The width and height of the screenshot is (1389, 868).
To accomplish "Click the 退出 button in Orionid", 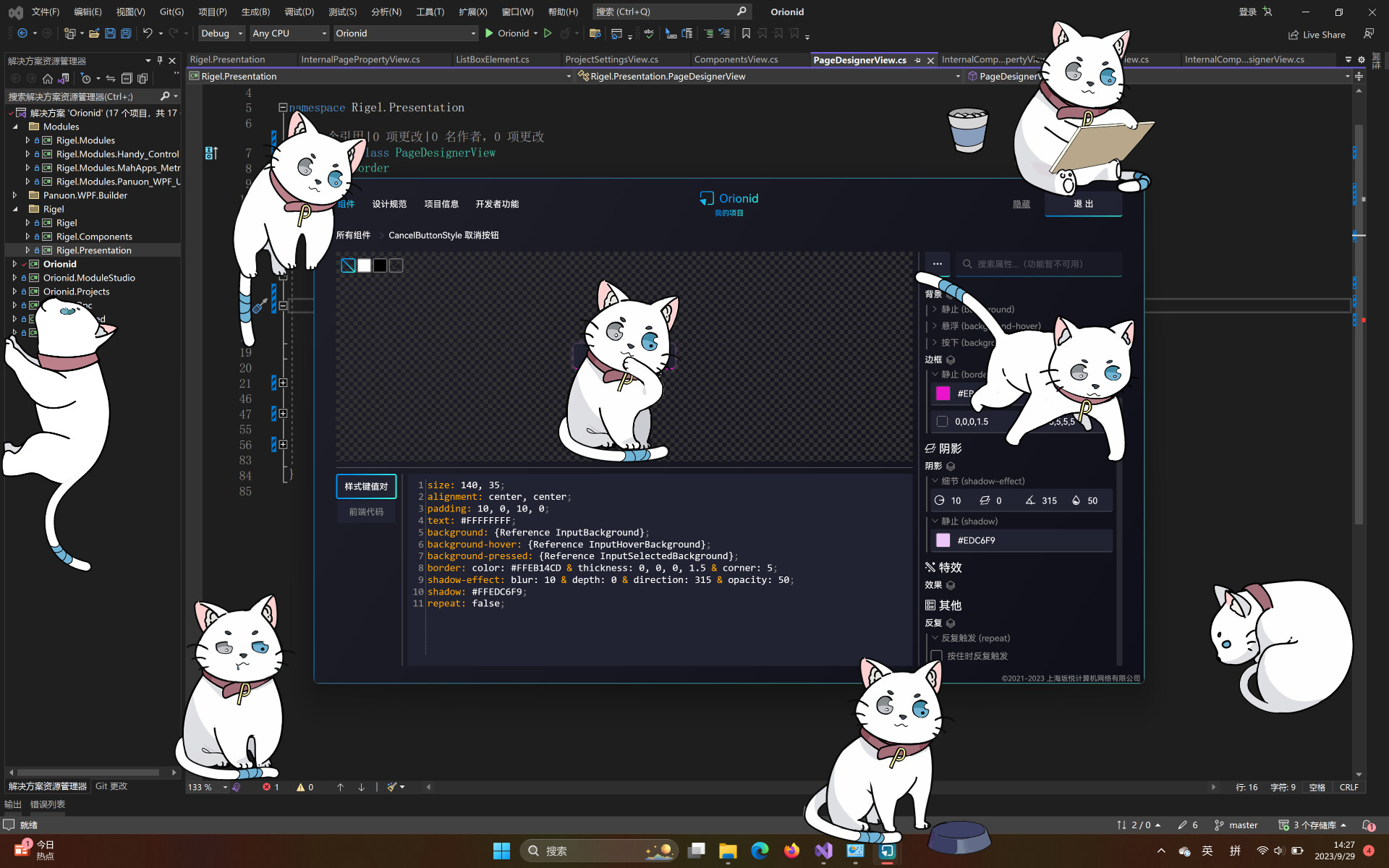I will tap(1083, 204).
